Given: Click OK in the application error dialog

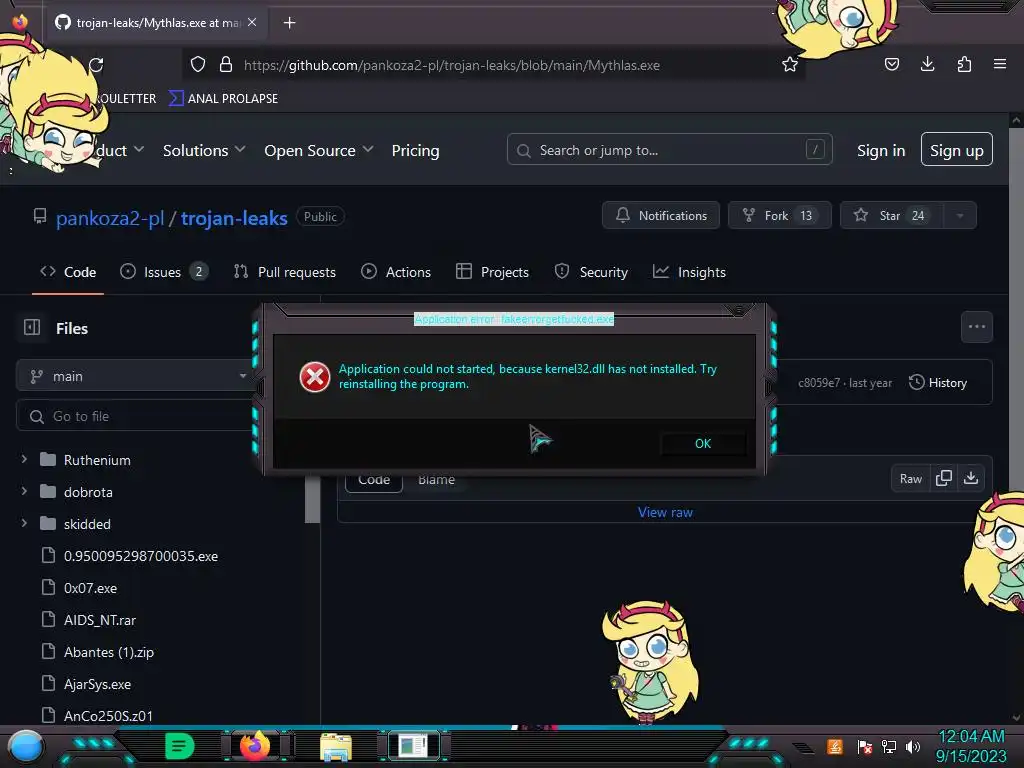Looking at the screenshot, I should pyautogui.click(x=703, y=443).
